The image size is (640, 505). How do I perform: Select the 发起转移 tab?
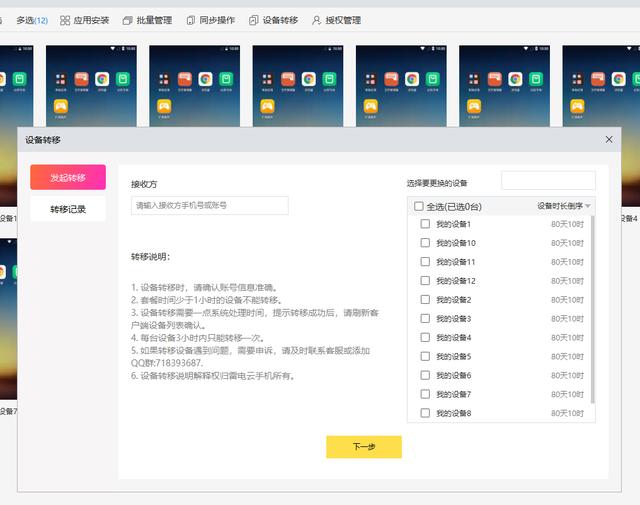(x=68, y=177)
